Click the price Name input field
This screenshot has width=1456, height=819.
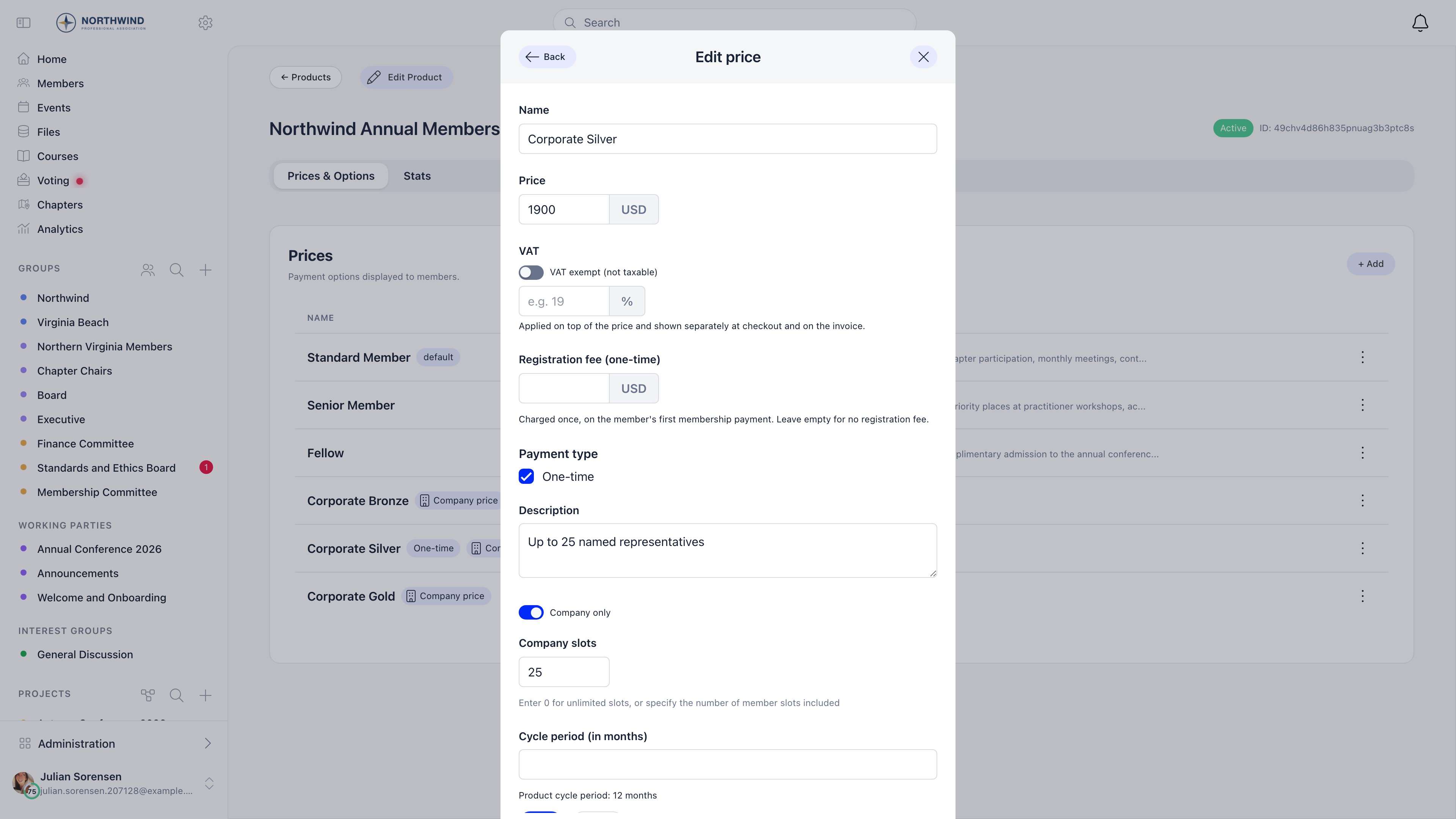pyautogui.click(x=728, y=139)
